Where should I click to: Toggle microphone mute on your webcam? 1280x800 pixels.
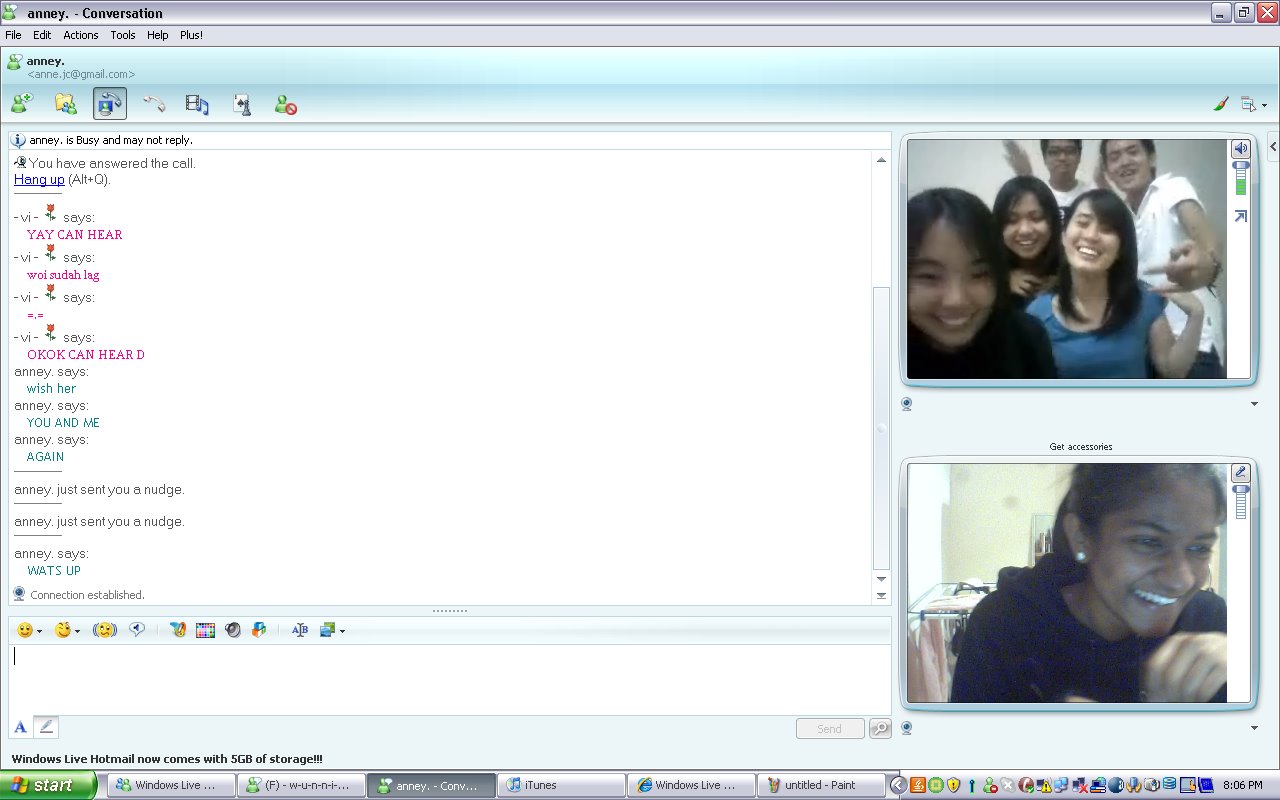(1241, 473)
